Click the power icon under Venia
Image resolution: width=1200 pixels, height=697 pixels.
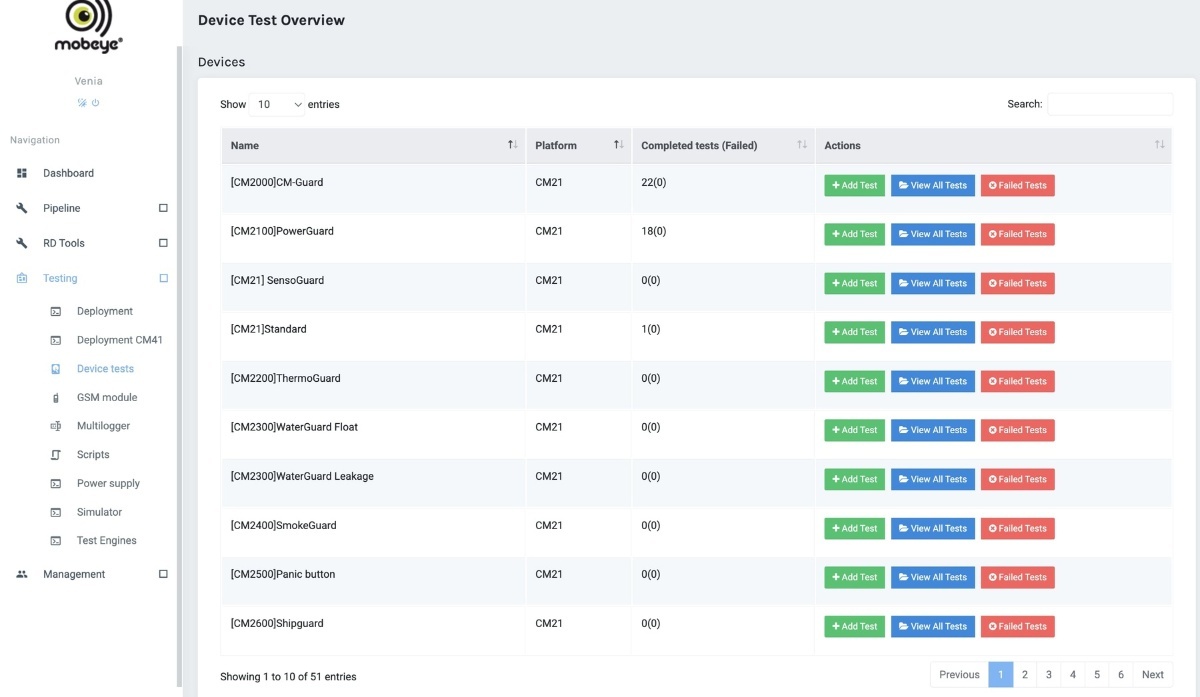[96, 103]
